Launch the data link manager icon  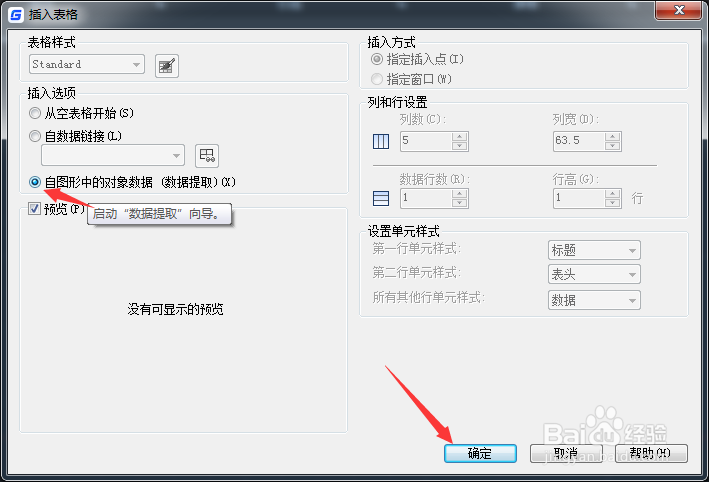click(207, 156)
